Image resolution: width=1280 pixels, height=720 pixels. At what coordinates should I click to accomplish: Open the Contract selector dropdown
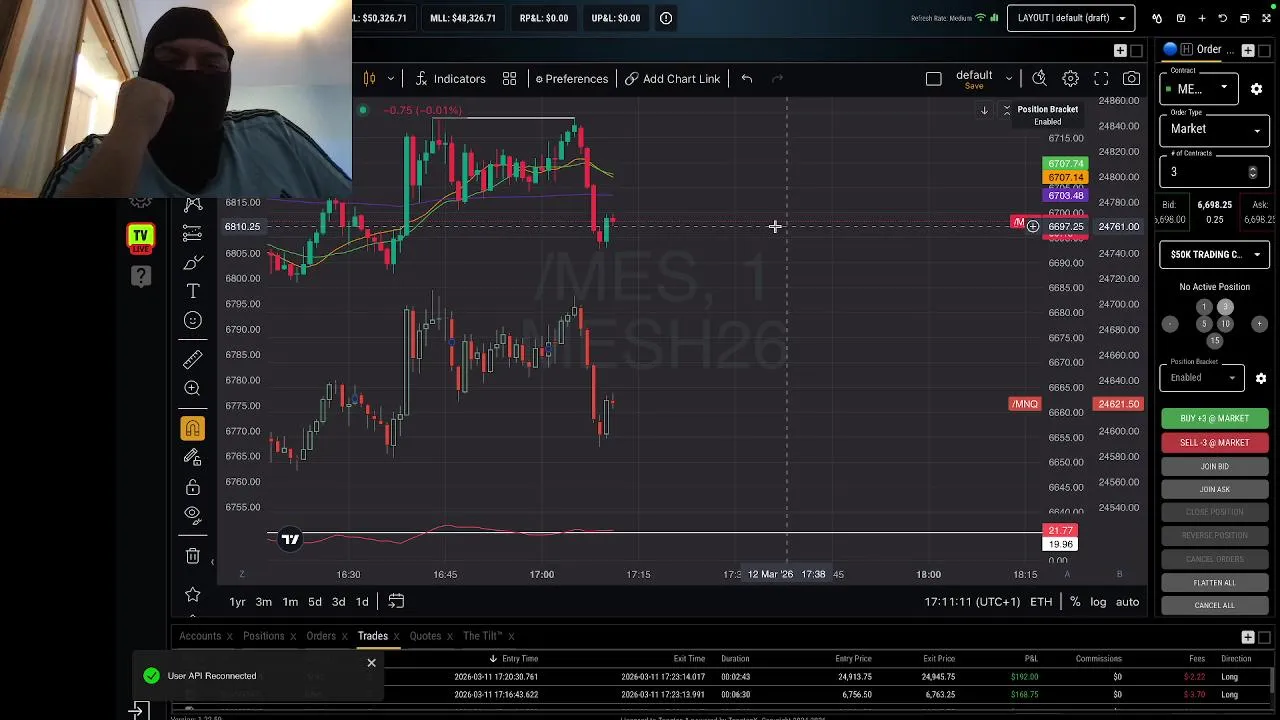[1200, 89]
